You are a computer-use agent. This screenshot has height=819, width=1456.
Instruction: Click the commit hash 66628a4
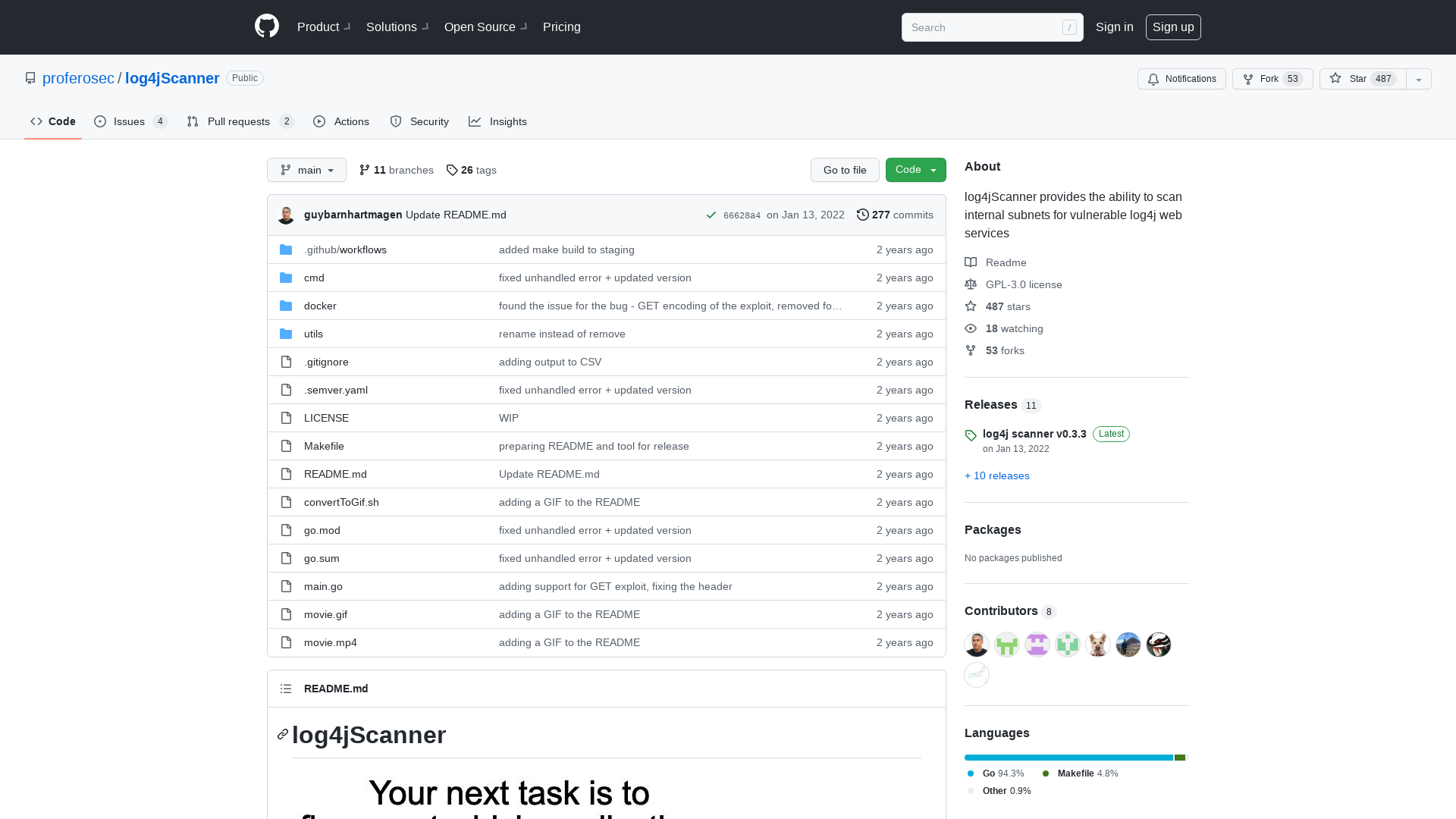pos(742,215)
